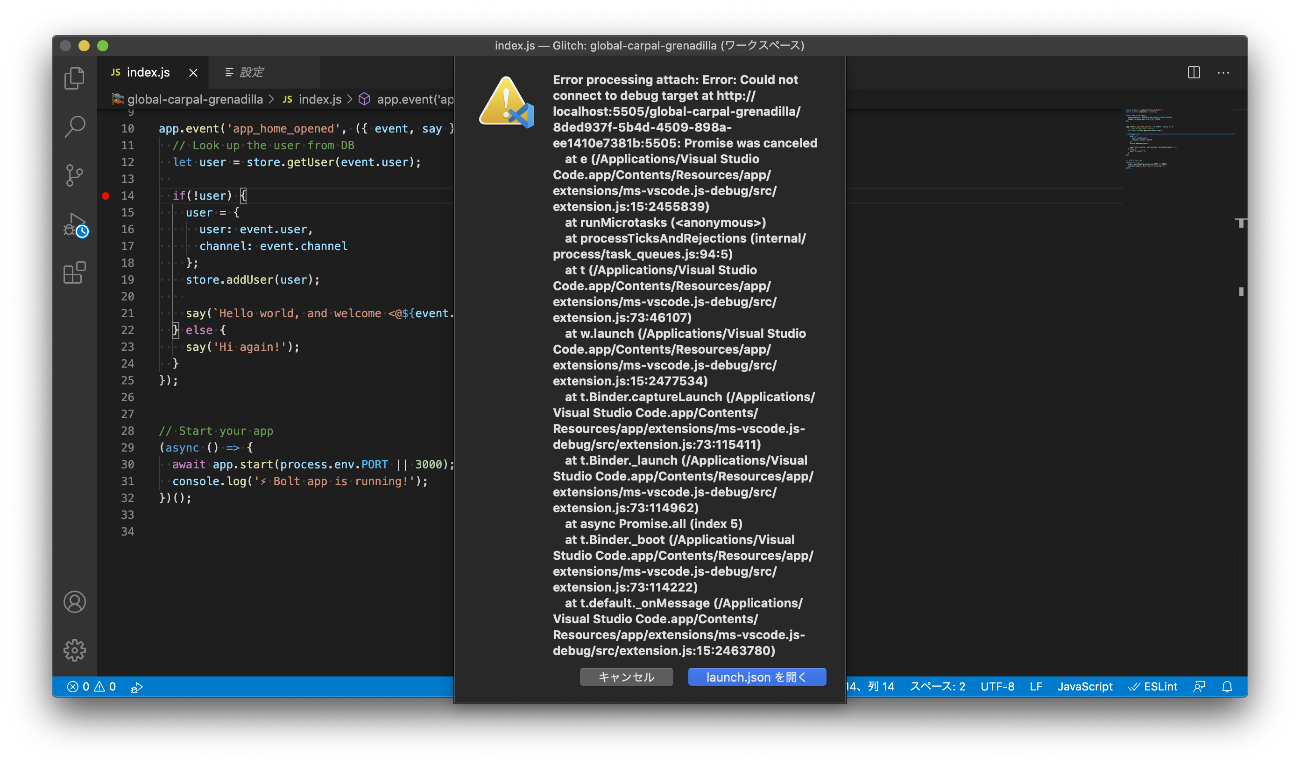Click the 'channel: event.channel' line

pyautogui.click(x=273, y=246)
